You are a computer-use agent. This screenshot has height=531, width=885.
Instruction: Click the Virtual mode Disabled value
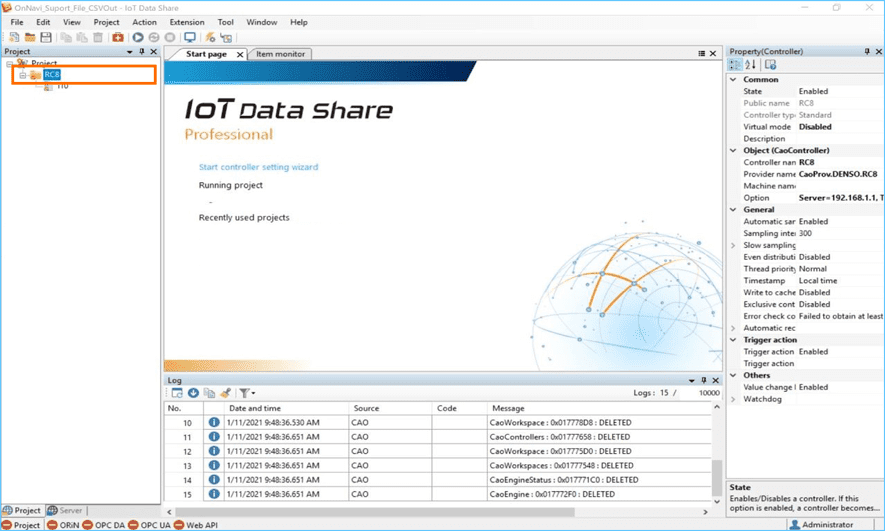(x=815, y=127)
